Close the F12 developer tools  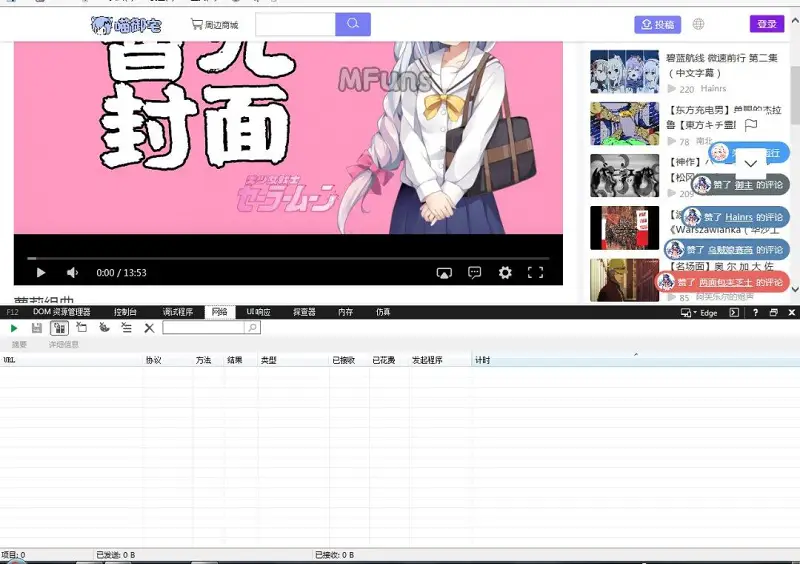(x=792, y=312)
